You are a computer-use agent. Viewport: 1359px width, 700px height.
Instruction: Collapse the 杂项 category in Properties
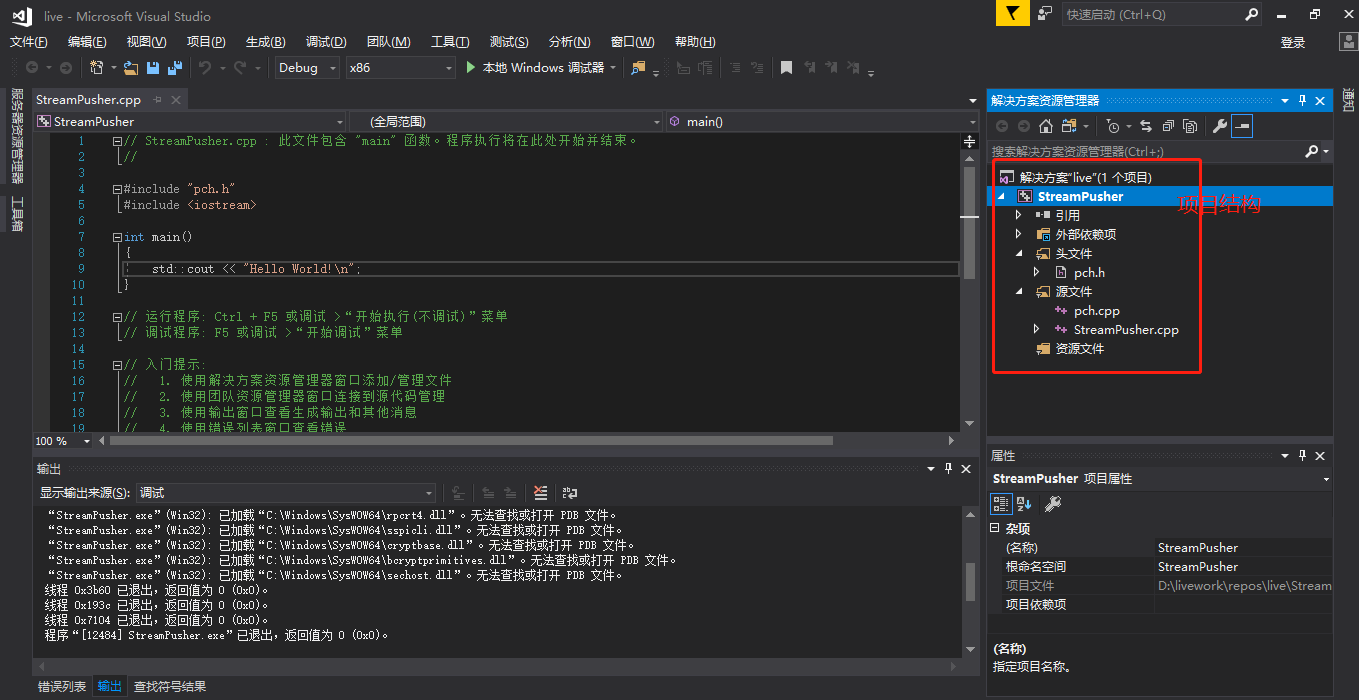[995, 528]
